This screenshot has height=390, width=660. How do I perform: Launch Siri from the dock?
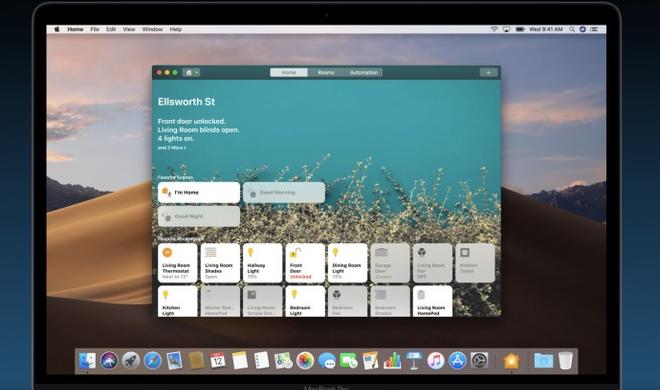pos(109,361)
